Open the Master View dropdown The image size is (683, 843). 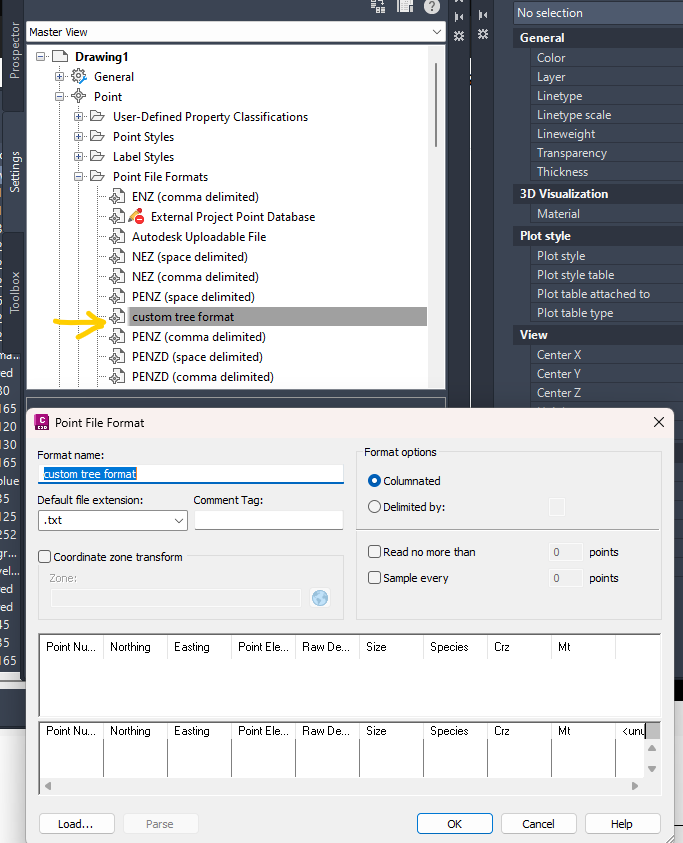[435, 31]
